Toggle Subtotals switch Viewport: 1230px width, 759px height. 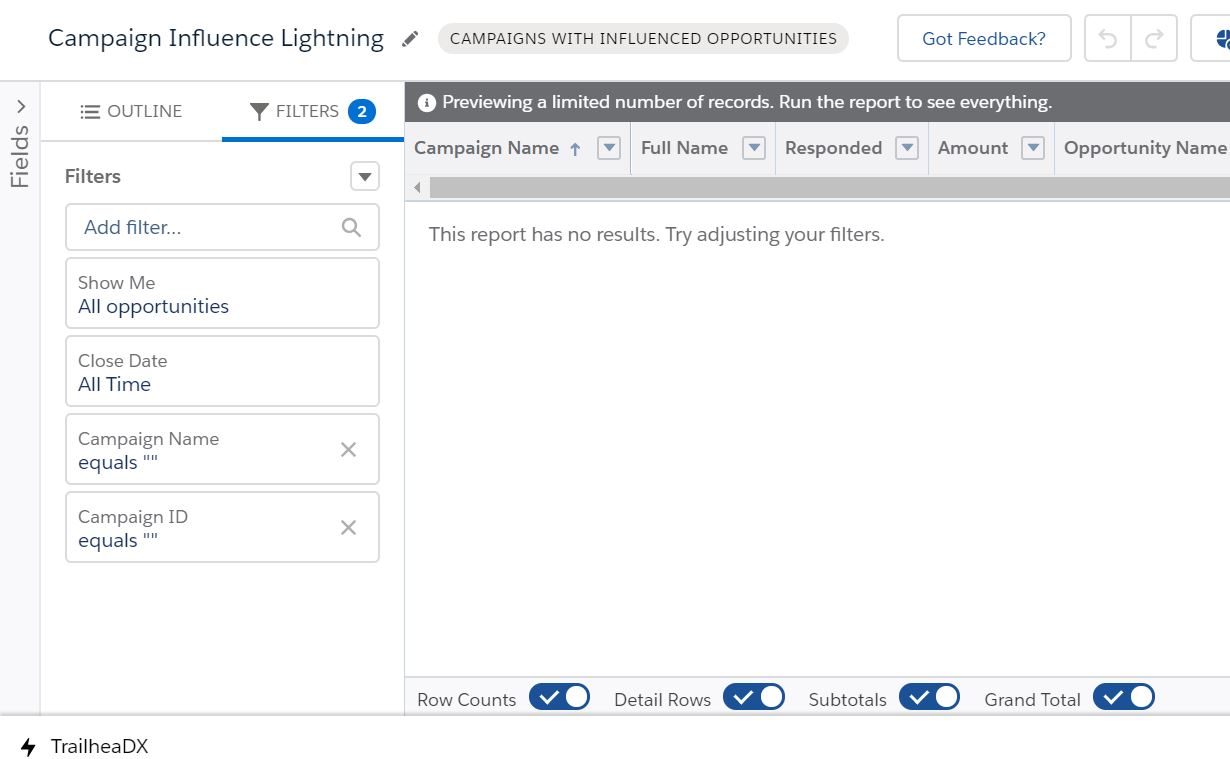point(929,697)
